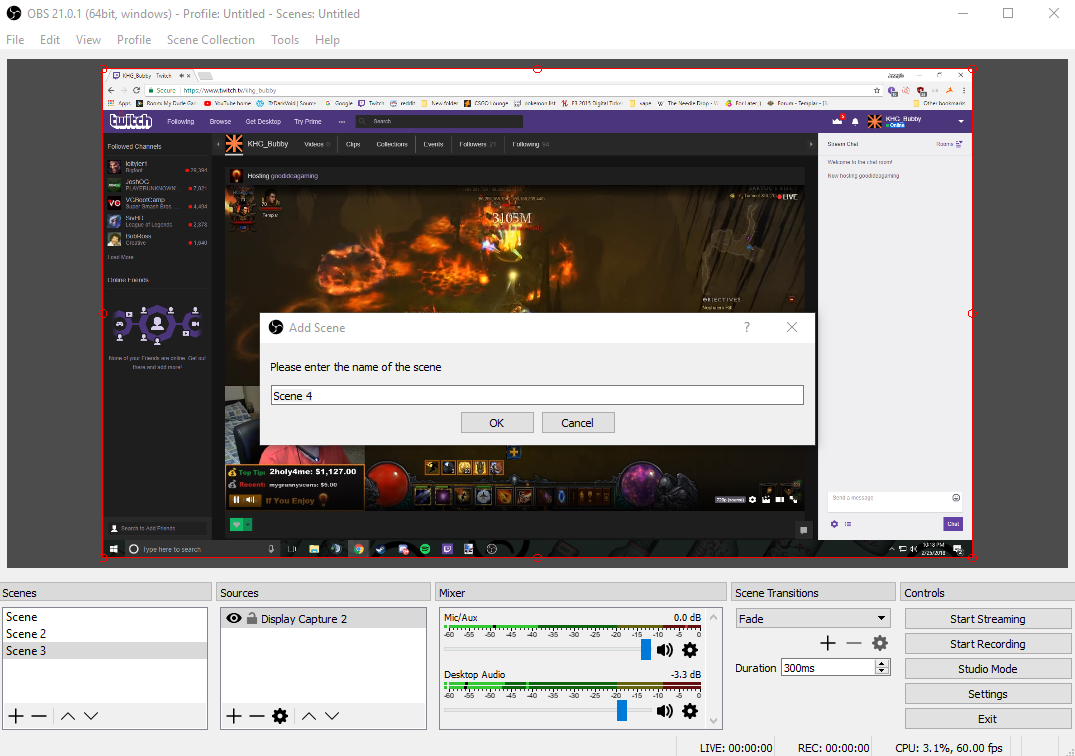Open source properties with gear icon
This screenshot has width=1075, height=756.
pos(279,716)
